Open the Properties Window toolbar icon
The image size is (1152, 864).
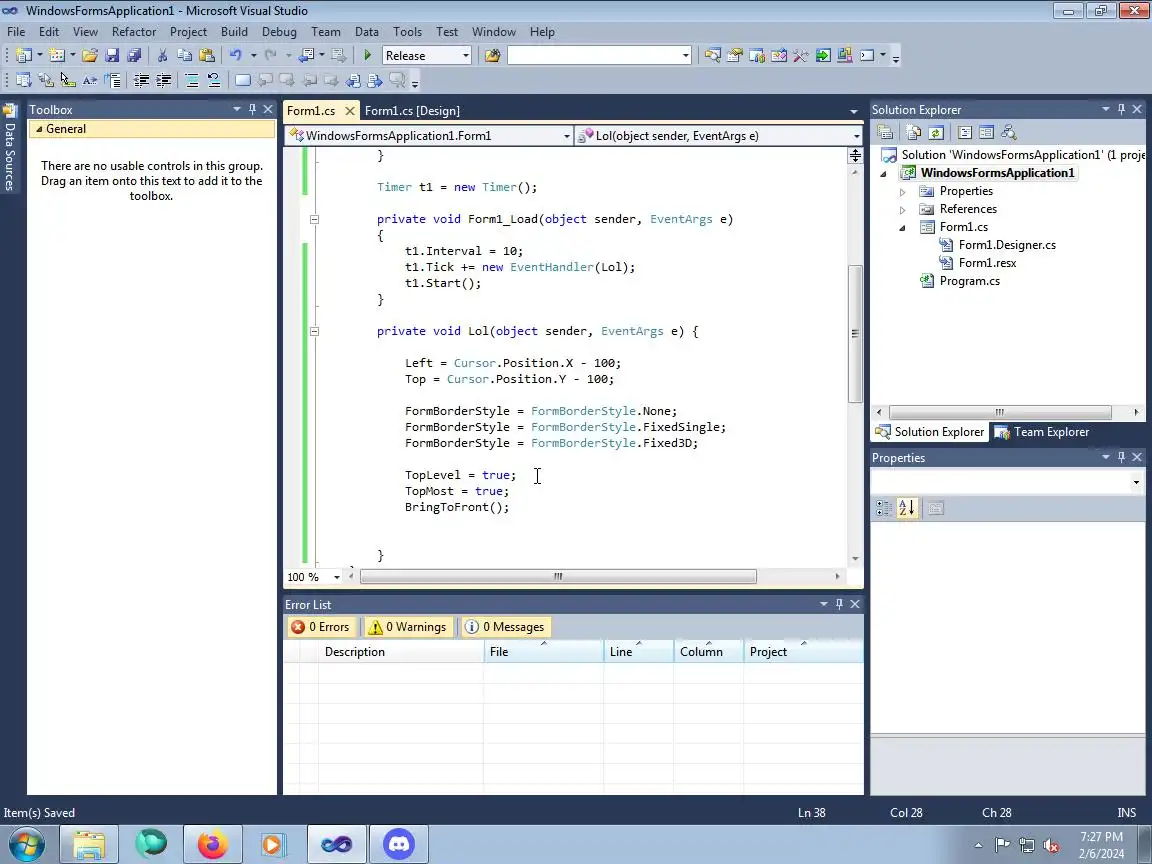pos(734,55)
